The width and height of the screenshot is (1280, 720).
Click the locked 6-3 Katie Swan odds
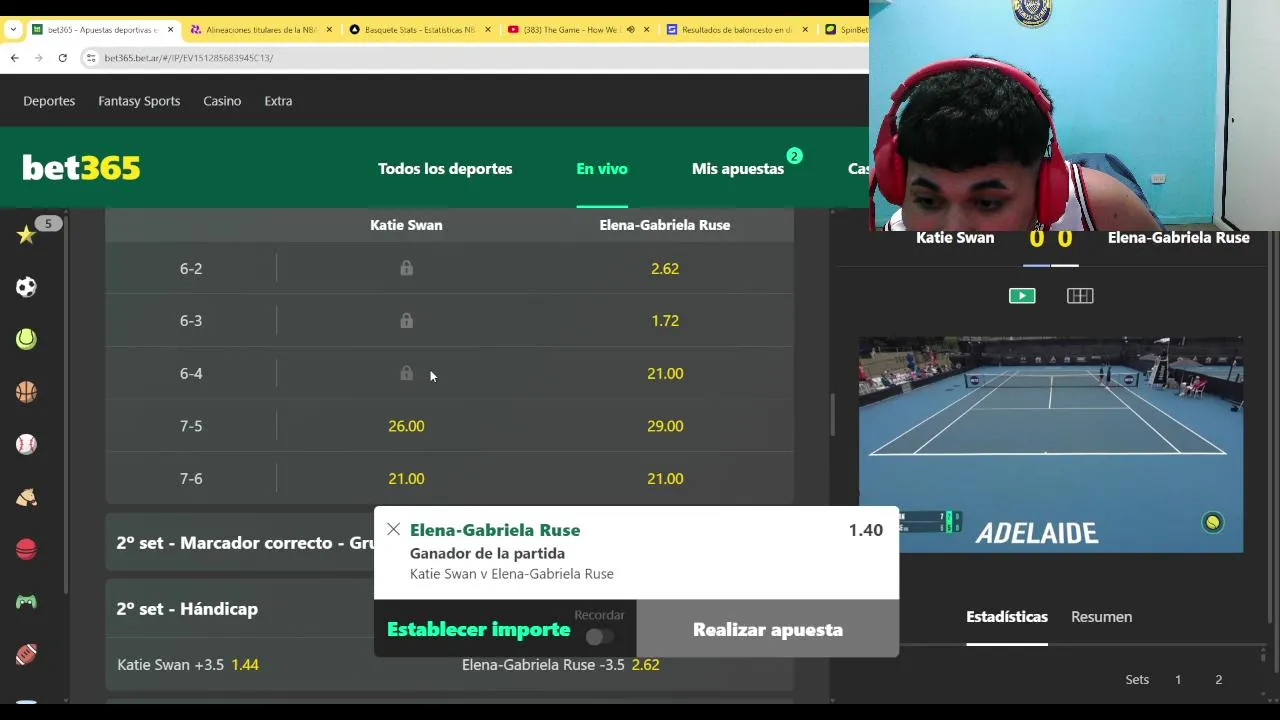click(x=406, y=321)
